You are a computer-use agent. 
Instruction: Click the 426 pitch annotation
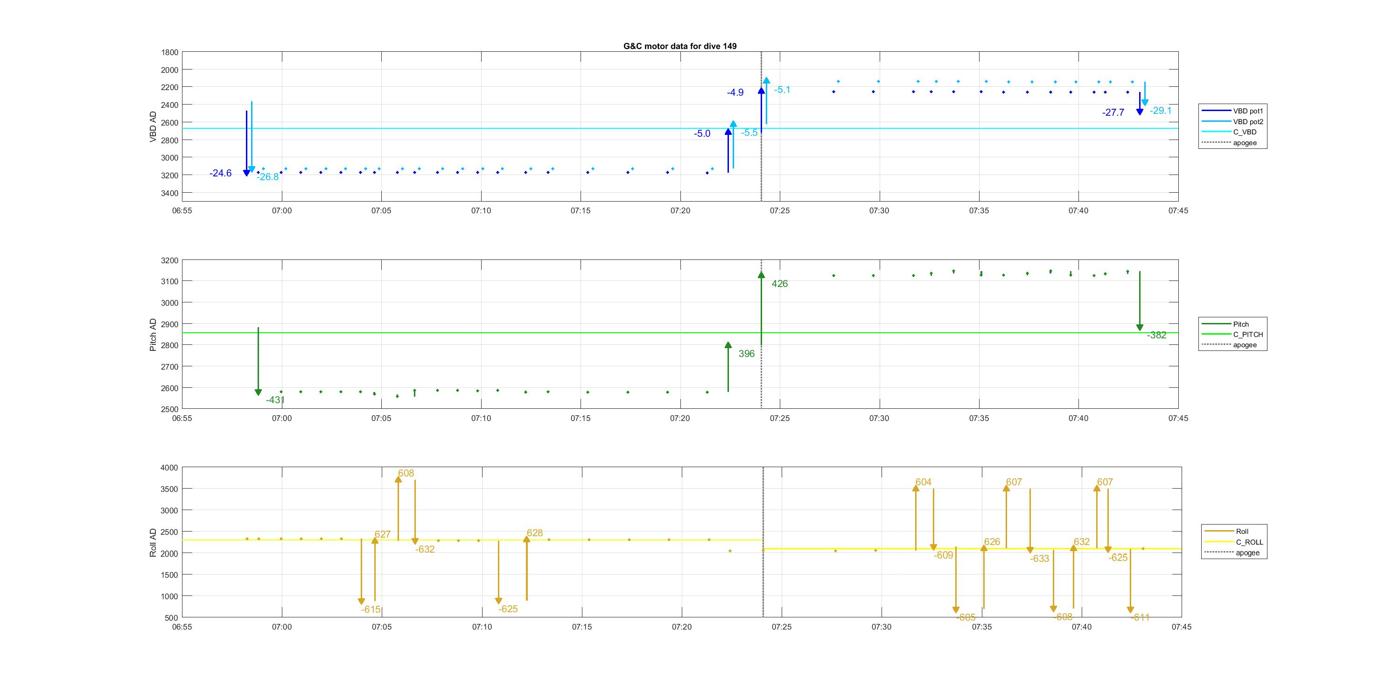coord(780,284)
